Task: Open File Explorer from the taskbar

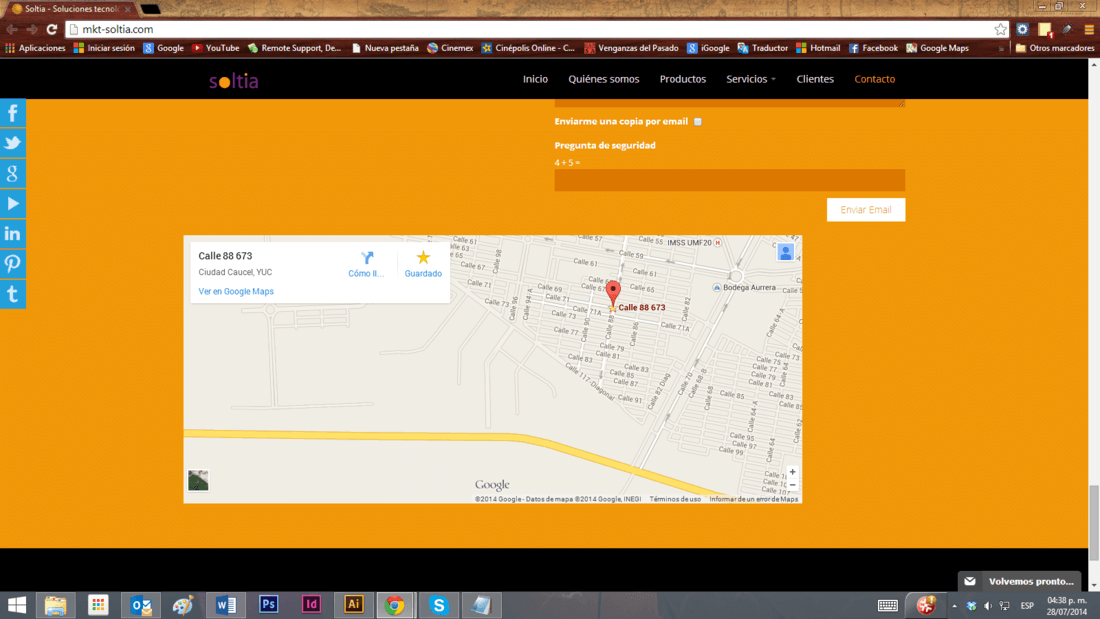Action: pyautogui.click(x=55, y=604)
